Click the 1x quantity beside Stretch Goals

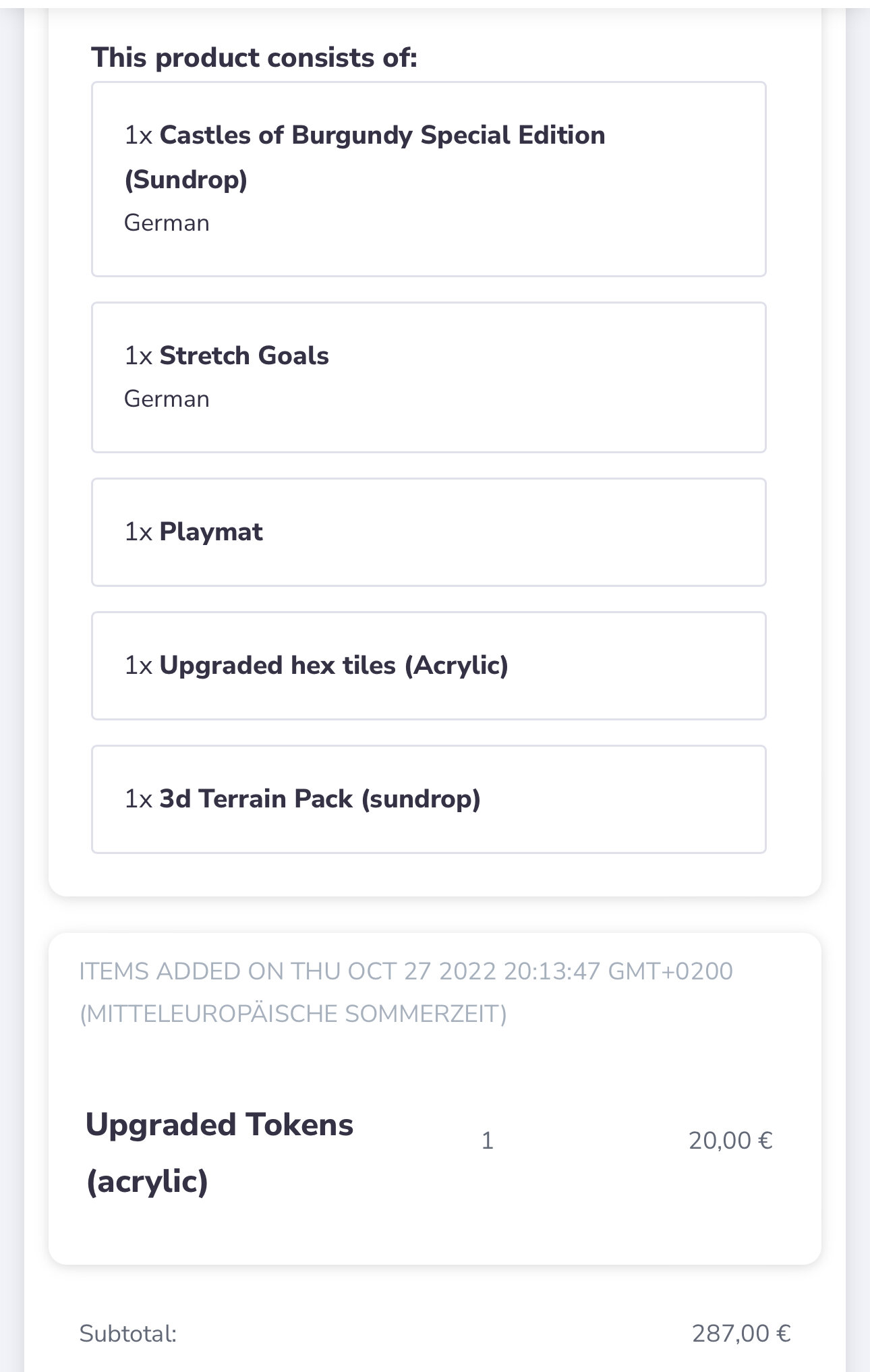pyautogui.click(x=138, y=355)
